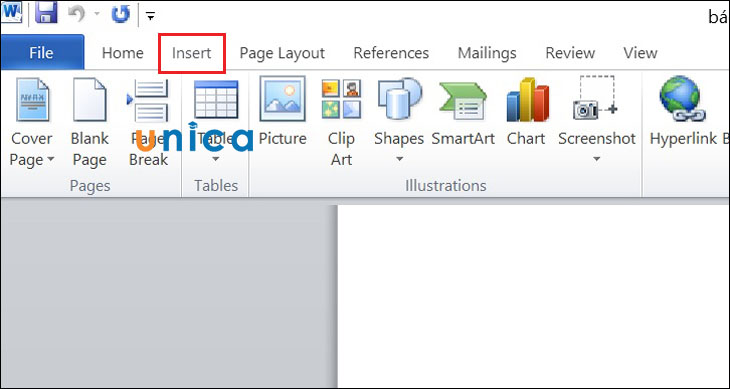
Task: Open the Clip Art pane
Action: click(341, 123)
